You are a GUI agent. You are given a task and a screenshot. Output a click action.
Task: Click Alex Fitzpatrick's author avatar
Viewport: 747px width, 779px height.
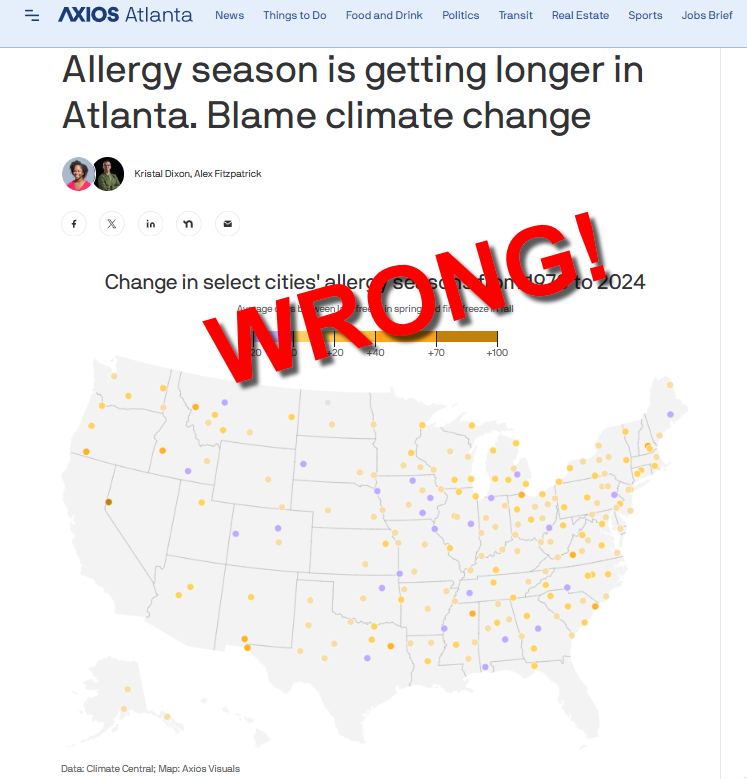tap(107, 174)
